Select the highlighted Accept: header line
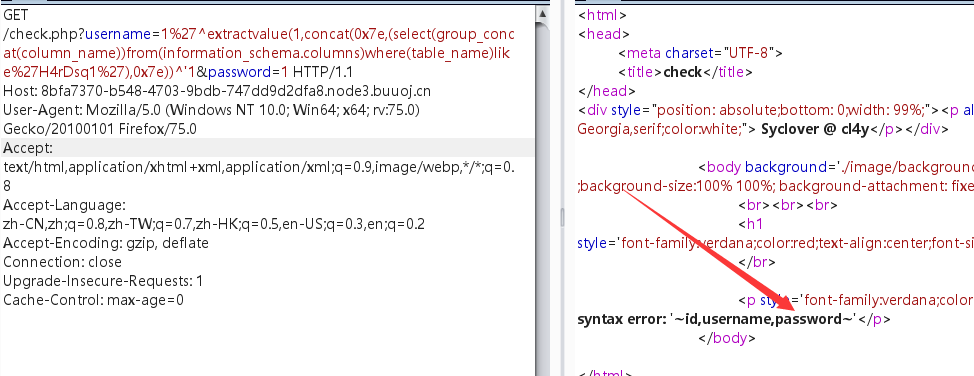 [267, 148]
